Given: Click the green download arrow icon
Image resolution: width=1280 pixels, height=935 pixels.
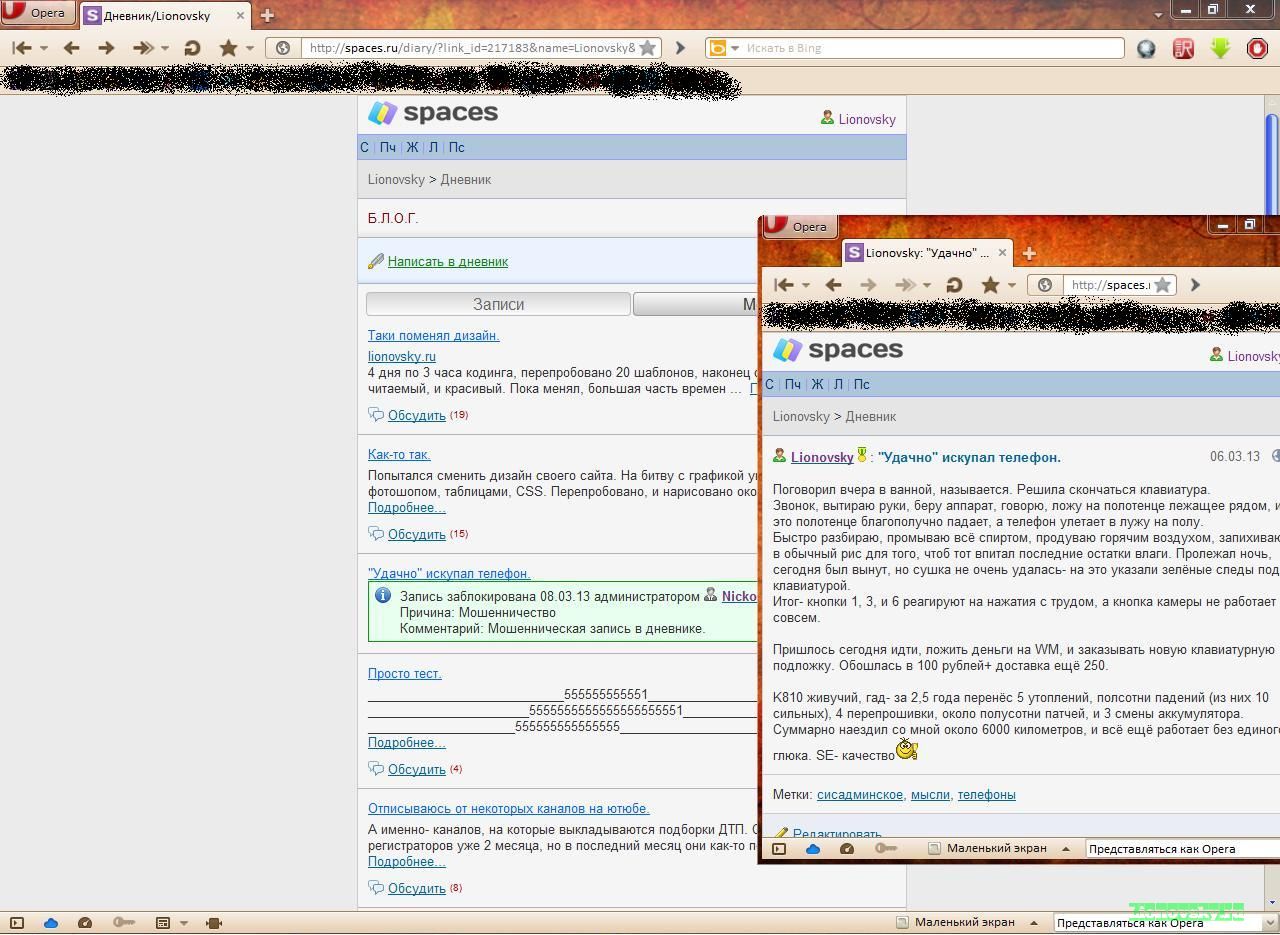Looking at the screenshot, I should click(1220, 48).
